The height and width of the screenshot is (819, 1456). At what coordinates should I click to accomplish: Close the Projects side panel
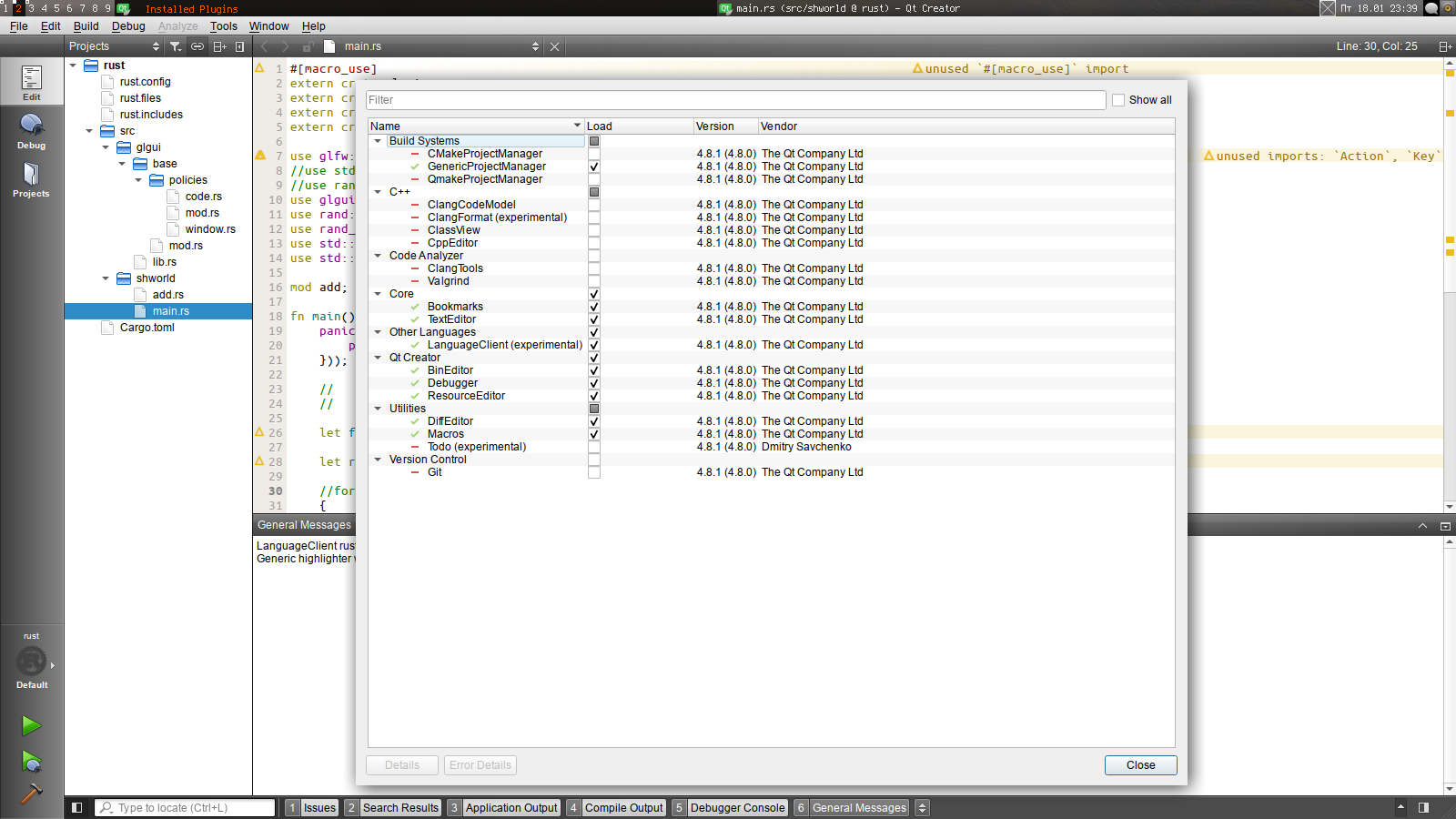click(240, 46)
